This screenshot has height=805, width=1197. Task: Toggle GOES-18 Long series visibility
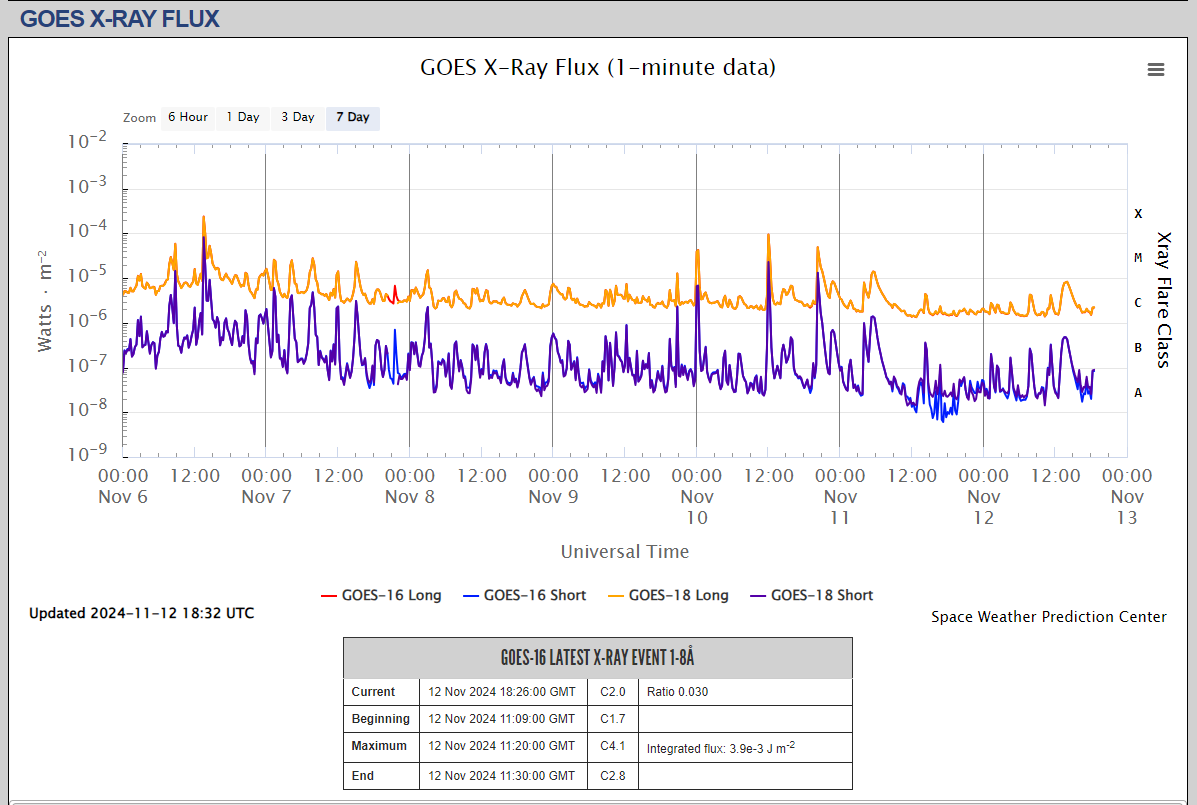pyautogui.click(x=667, y=595)
